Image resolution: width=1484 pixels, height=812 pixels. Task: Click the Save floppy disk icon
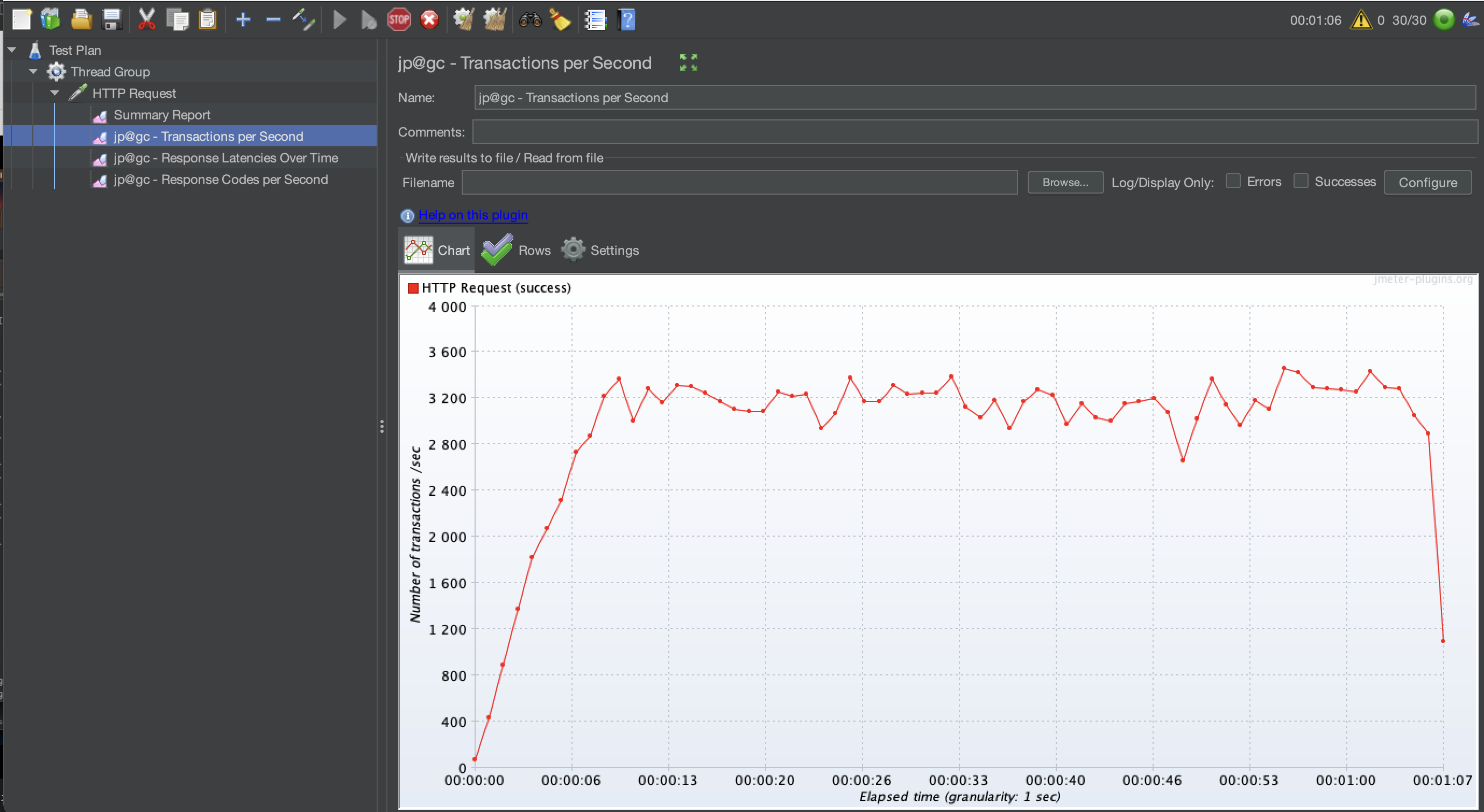(112, 20)
